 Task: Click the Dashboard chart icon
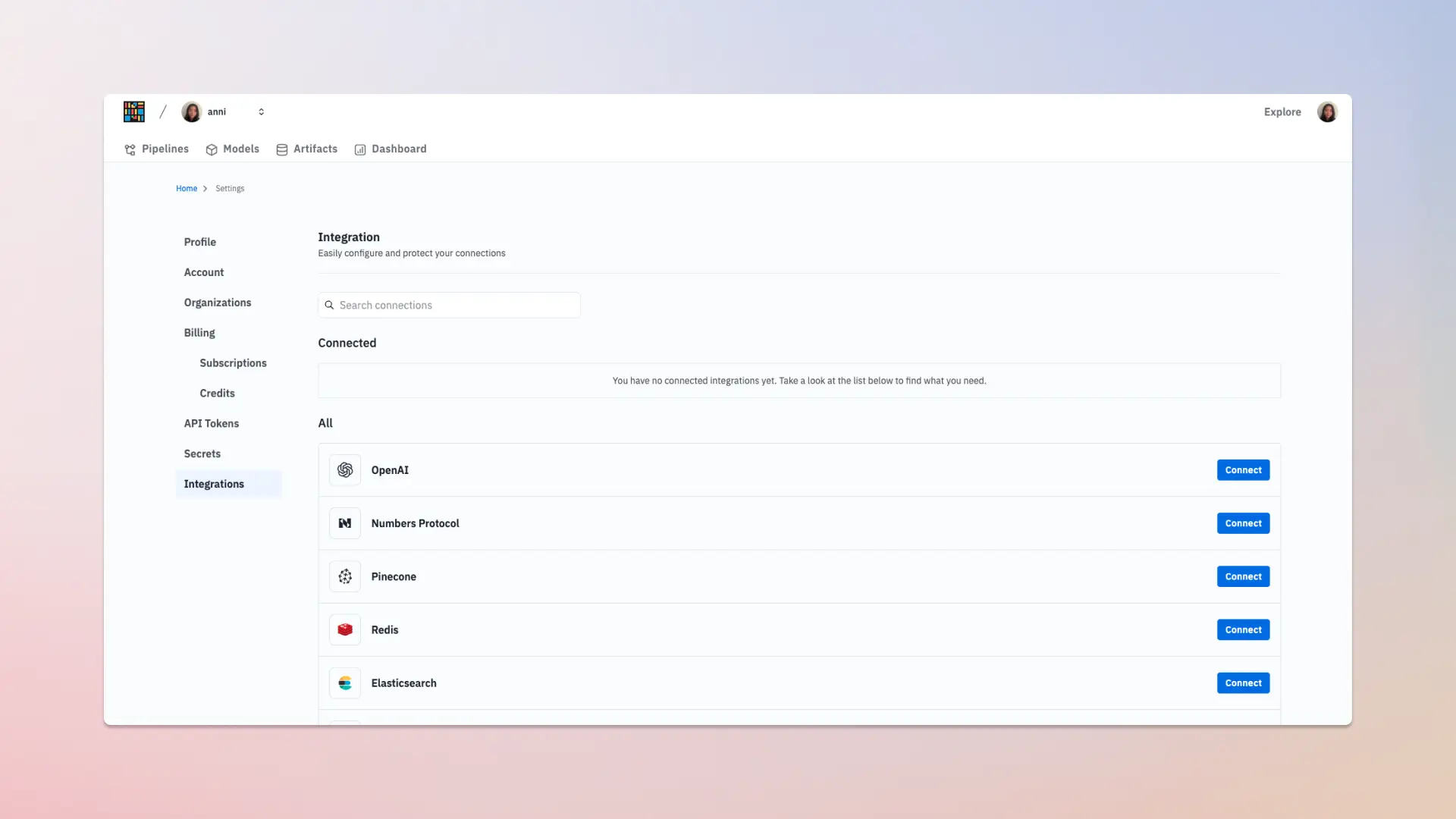[x=360, y=149]
